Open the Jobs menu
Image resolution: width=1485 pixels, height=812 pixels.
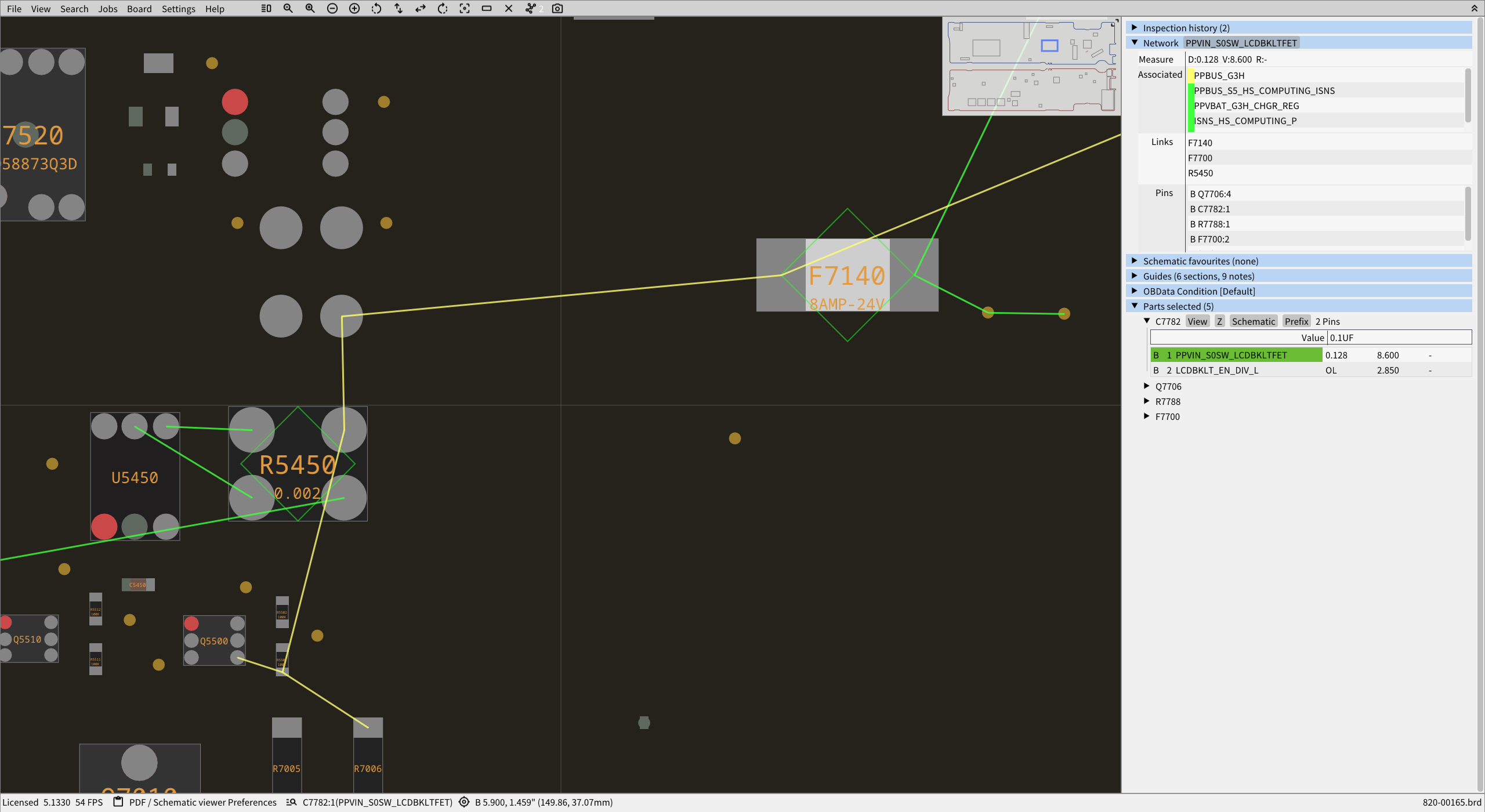tap(108, 9)
